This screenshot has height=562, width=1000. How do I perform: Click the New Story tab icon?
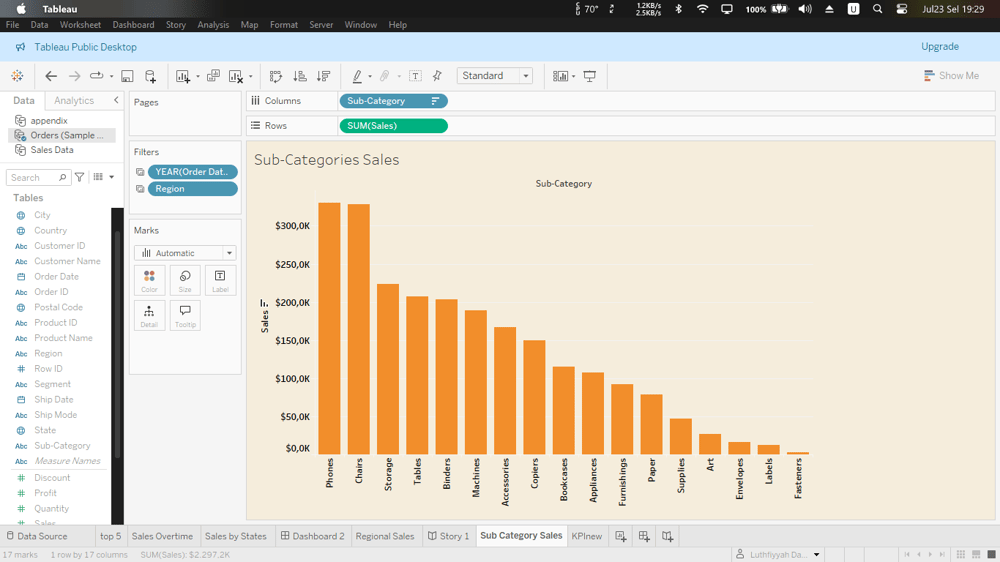click(668, 536)
